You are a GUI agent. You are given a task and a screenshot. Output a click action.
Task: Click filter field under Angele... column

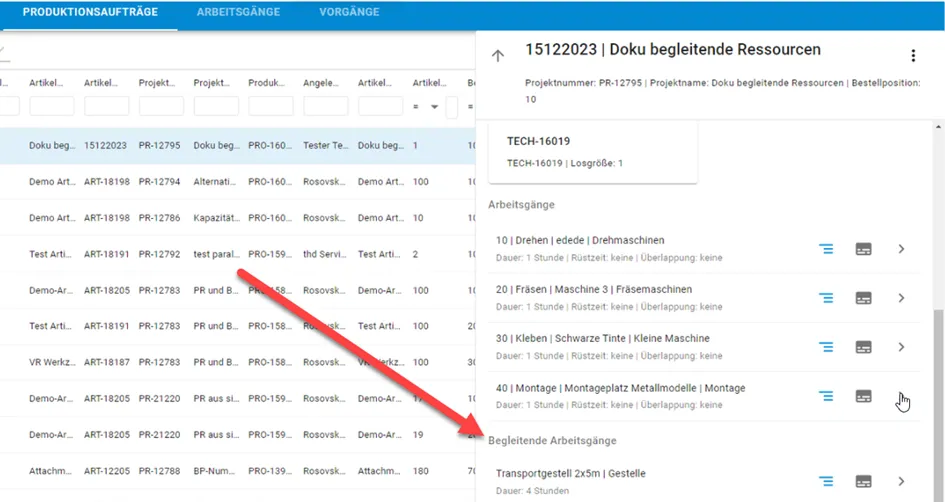click(x=325, y=106)
